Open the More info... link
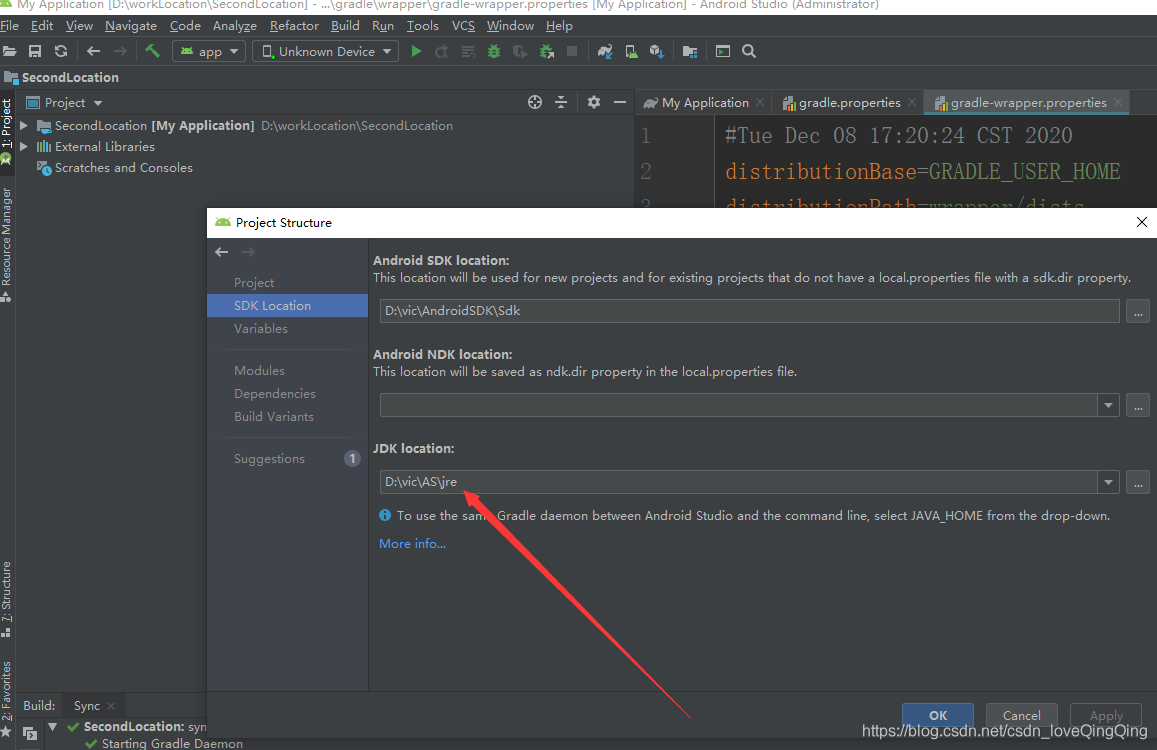The image size is (1157, 750). (x=412, y=544)
